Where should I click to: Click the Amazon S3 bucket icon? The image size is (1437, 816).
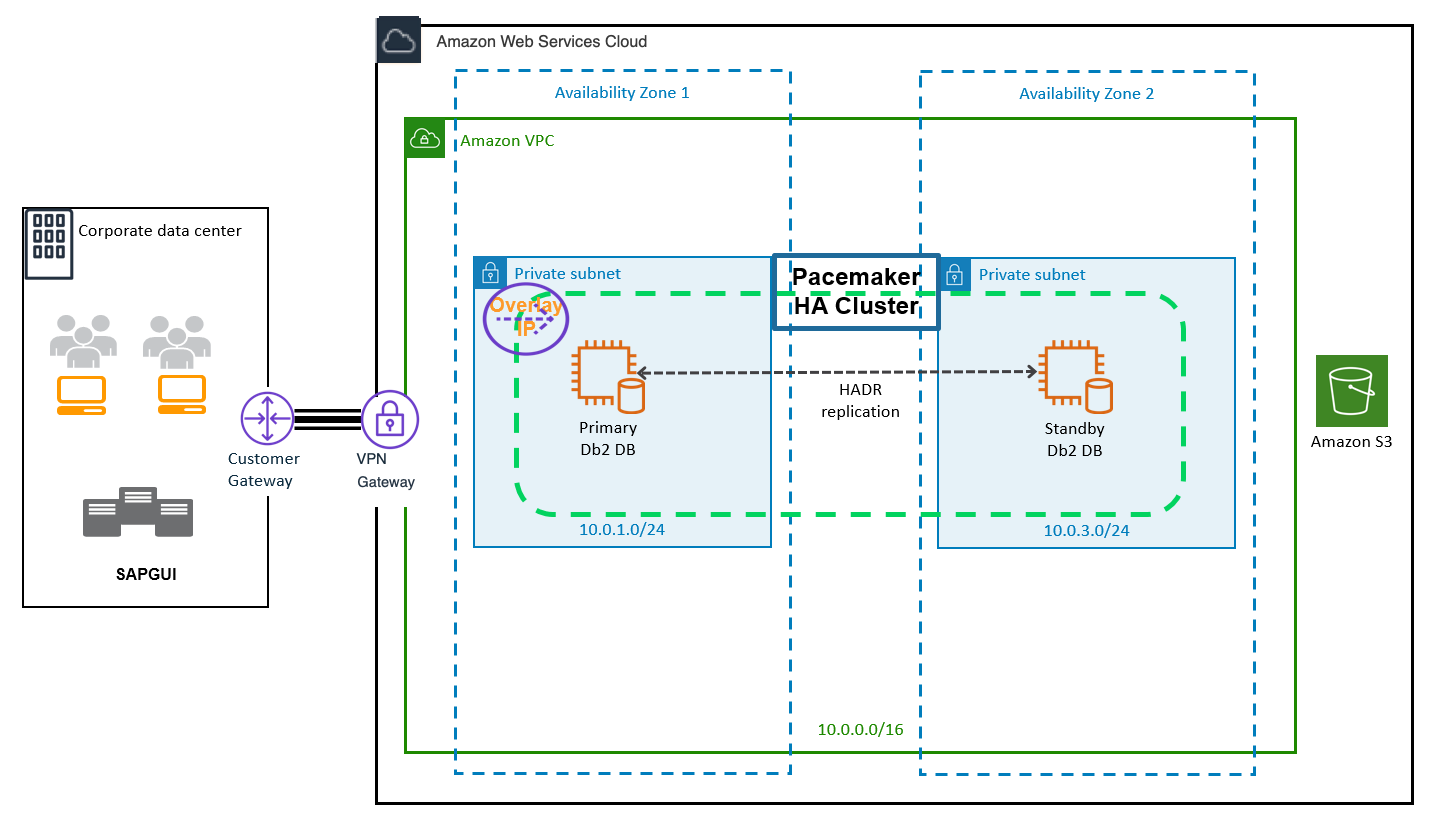(1351, 391)
